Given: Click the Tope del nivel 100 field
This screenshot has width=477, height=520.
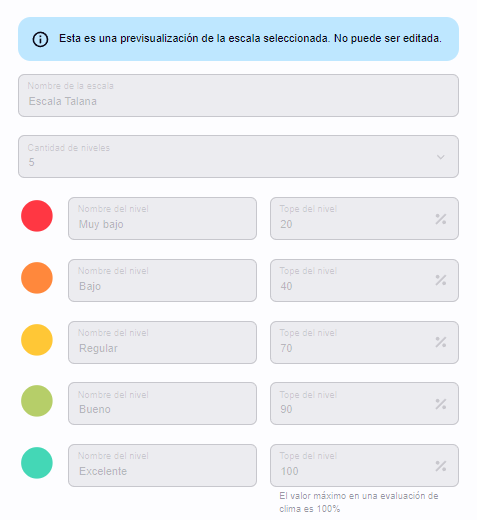Looking at the screenshot, I should click(x=364, y=465).
